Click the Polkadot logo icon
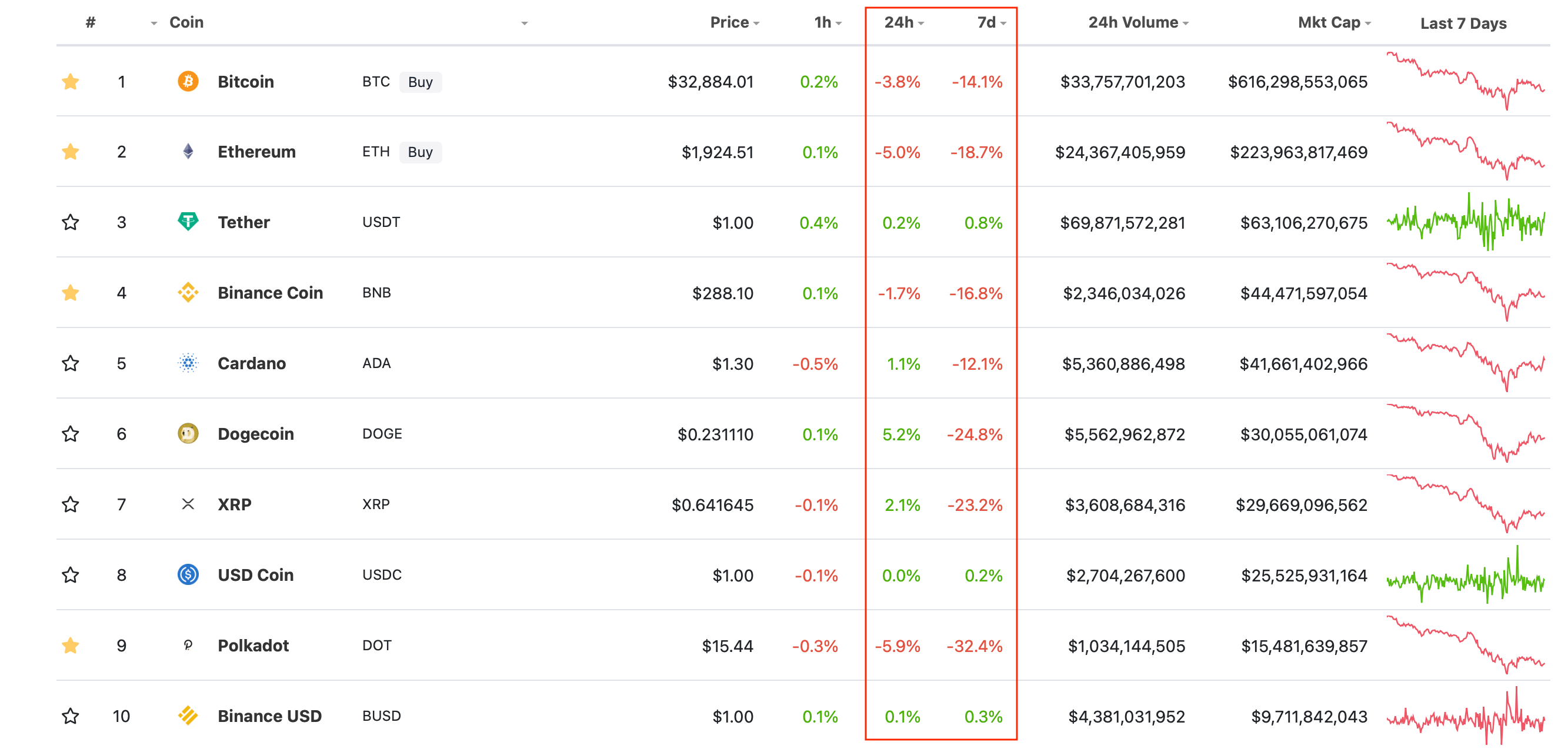 tap(188, 645)
